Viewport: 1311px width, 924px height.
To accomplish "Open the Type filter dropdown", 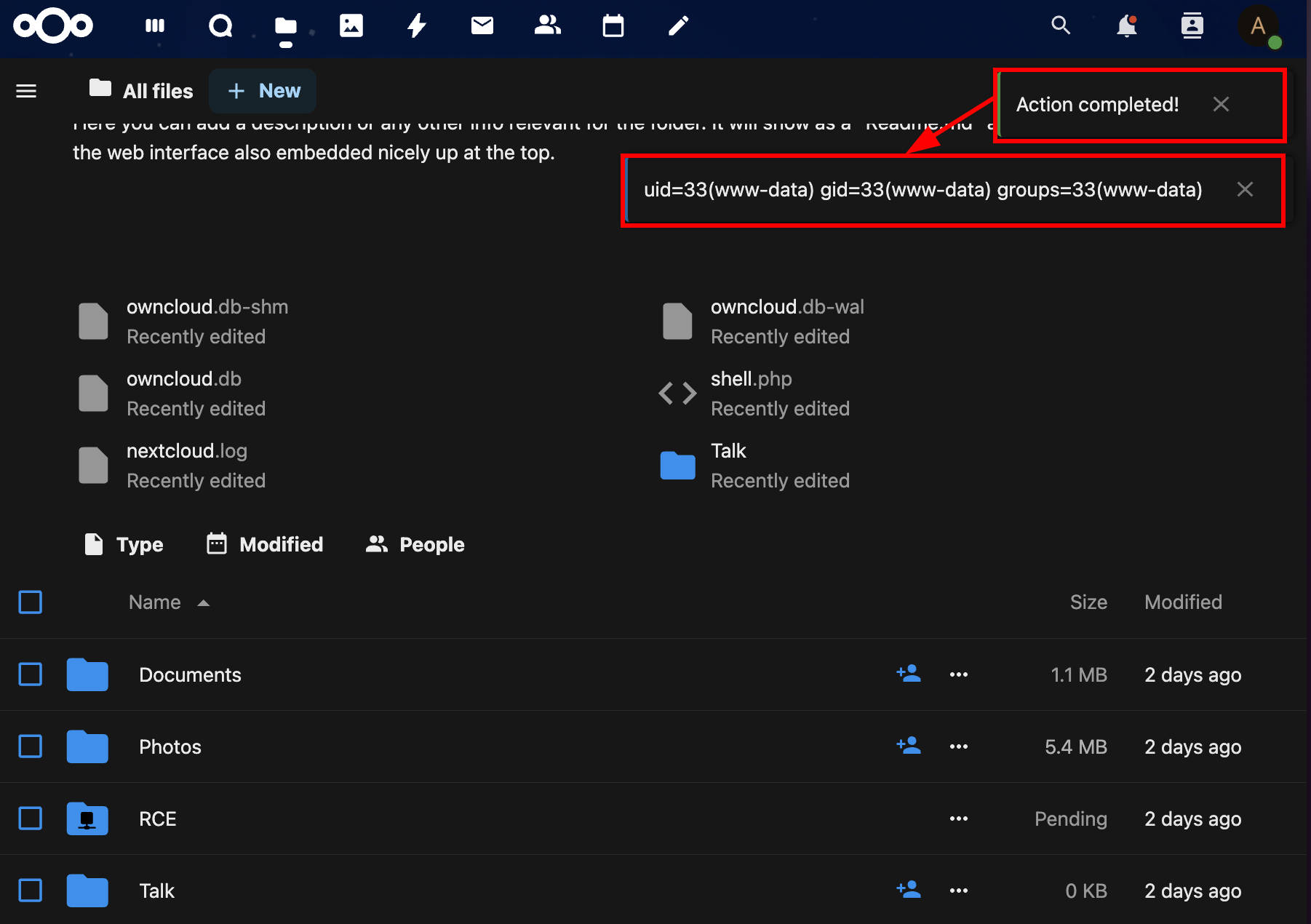I will pos(124,544).
